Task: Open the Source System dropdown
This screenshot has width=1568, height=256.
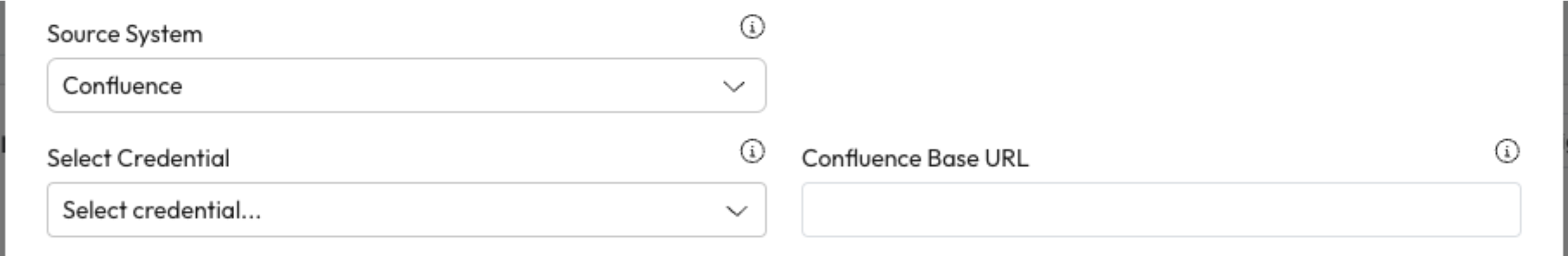Action: (x=406, y=86)
